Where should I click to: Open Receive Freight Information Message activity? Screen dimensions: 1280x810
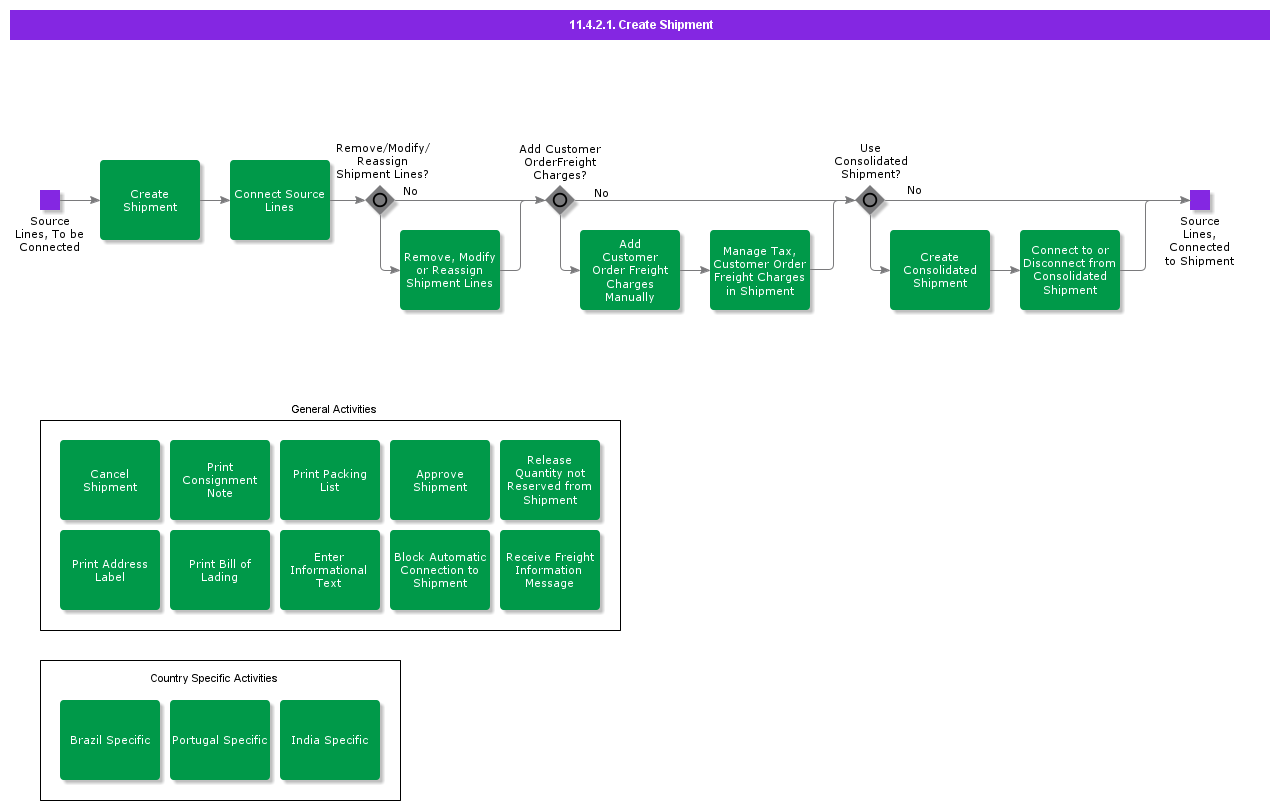pyautogui.click(x=550, y=570)
